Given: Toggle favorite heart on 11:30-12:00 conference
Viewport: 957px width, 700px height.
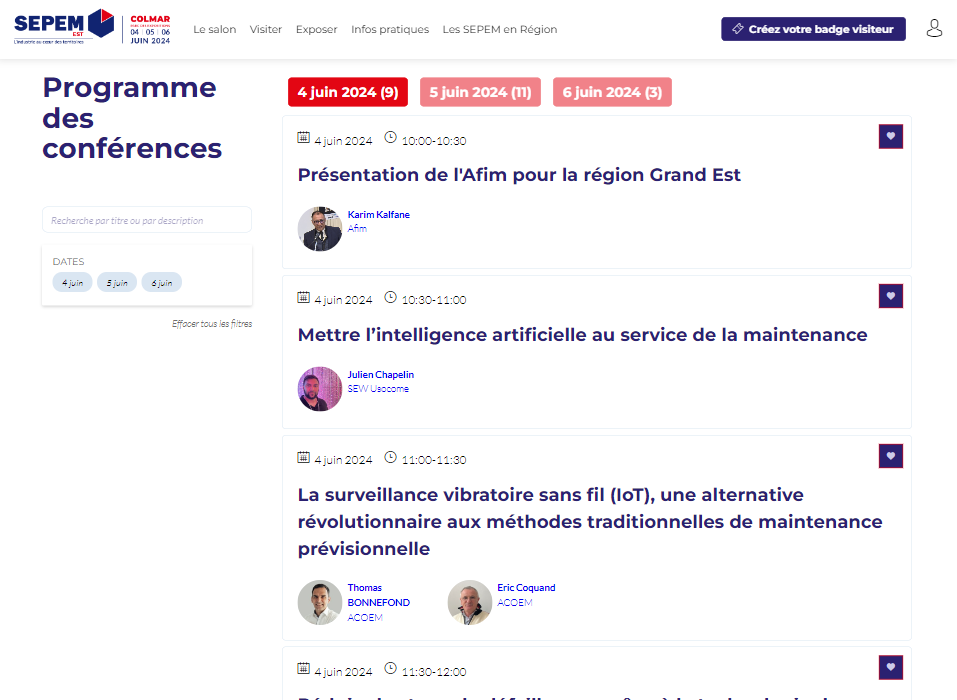Looking at the screenshot, I should click(890, 668).
